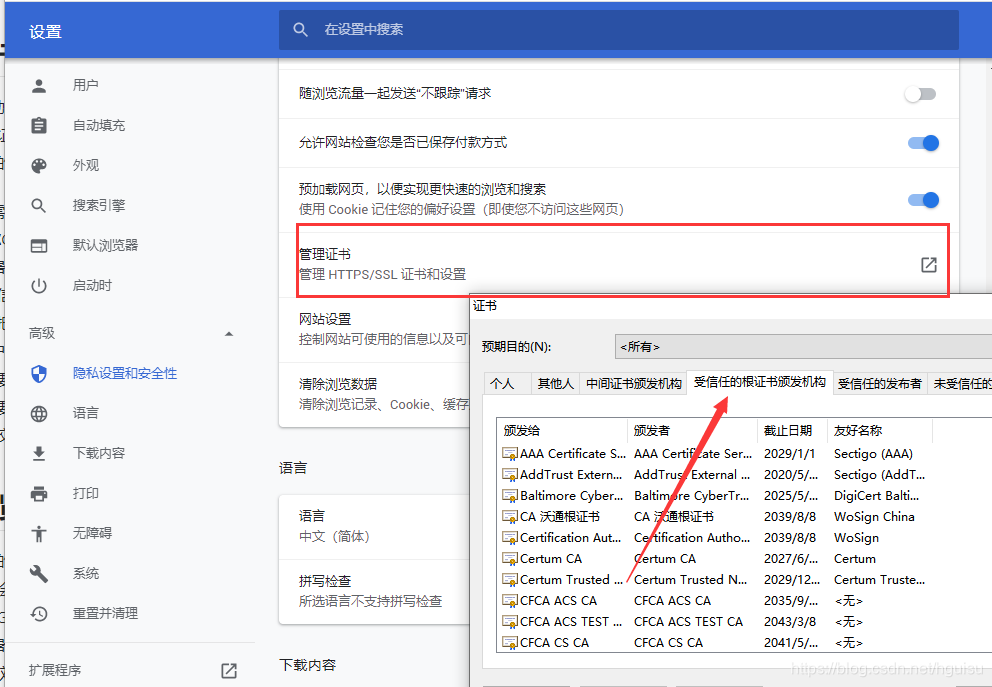Click the 用户 person icon in sidebar

(x=39, y=85)
